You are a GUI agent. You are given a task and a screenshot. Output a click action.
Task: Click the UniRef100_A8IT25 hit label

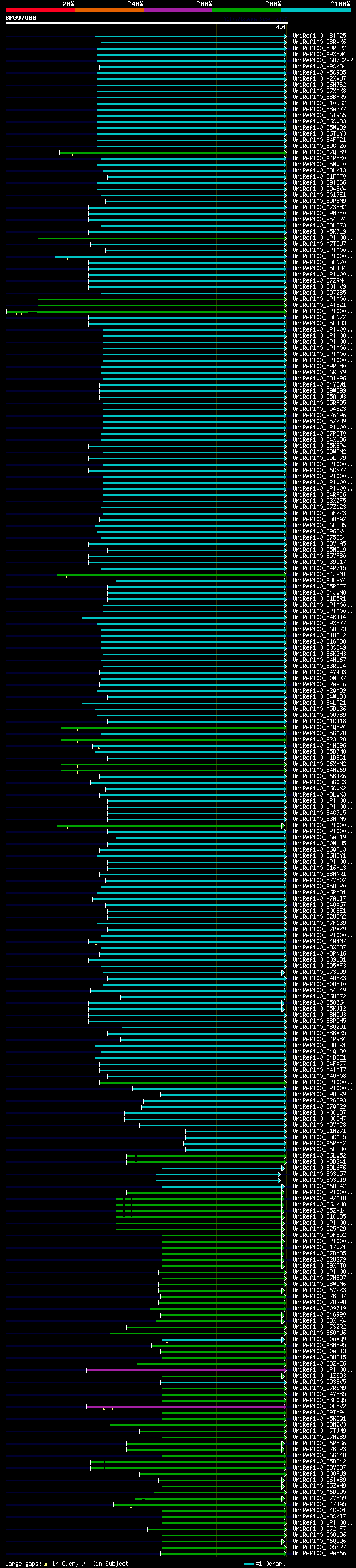[319, 36]
